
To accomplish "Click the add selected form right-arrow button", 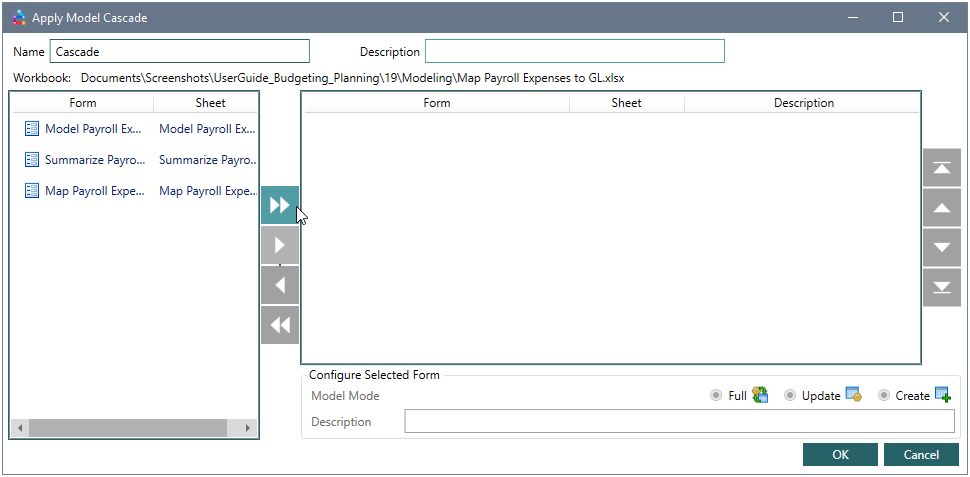I will (x=280, y=245).
